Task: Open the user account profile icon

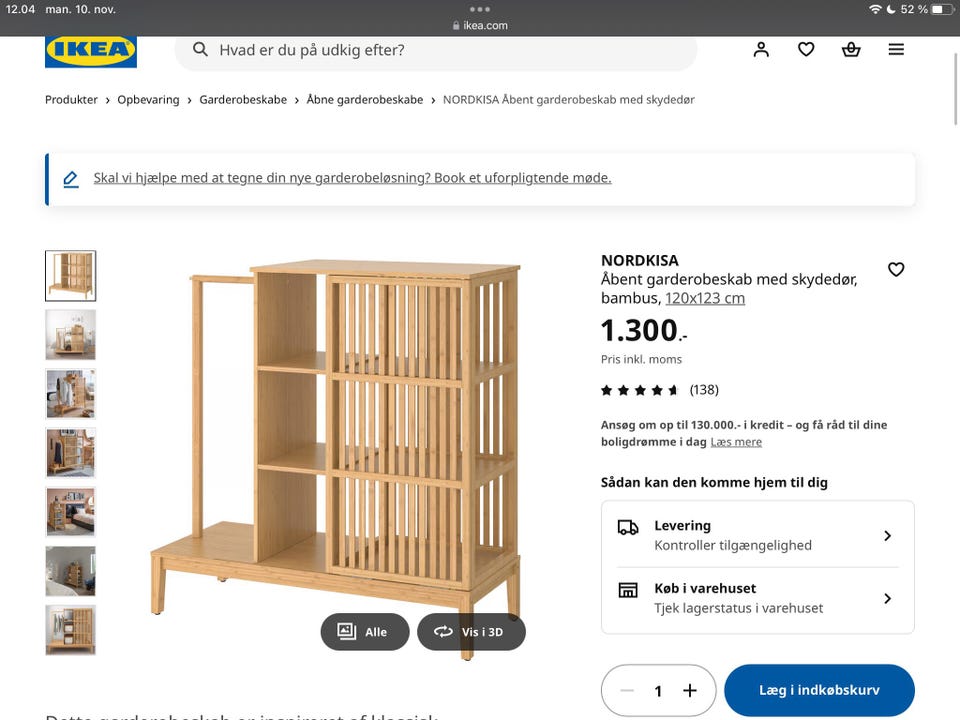Action: coord(761,50)
